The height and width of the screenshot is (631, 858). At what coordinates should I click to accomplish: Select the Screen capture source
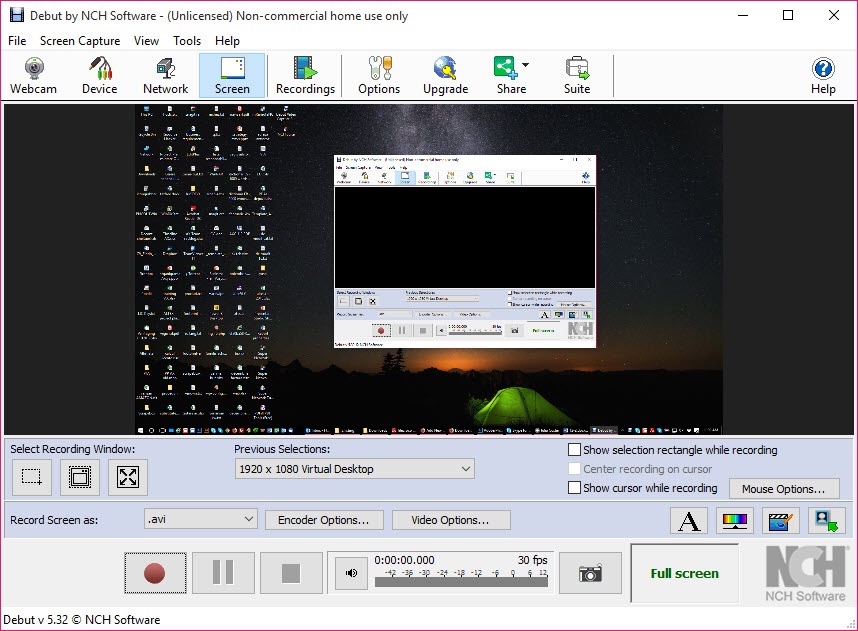(x=232, y=76)
